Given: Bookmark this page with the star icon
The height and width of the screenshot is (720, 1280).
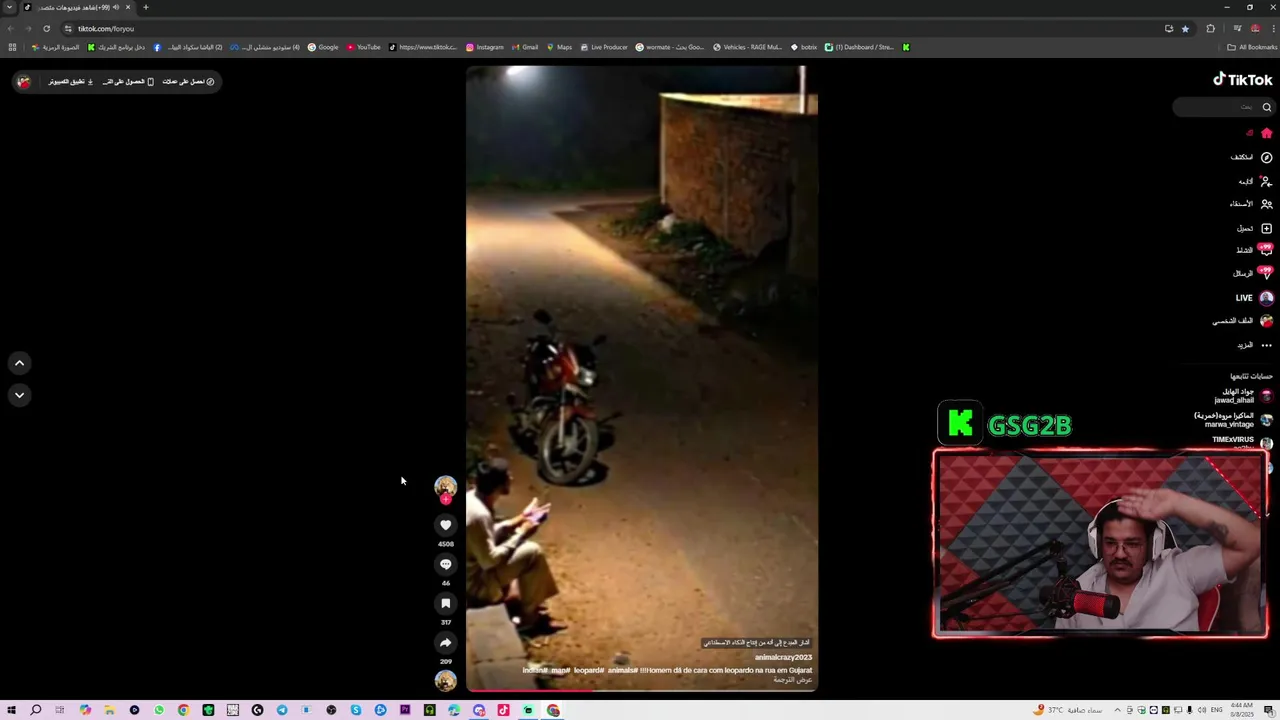Looking at the screenshot, I should coord(1185,29).
